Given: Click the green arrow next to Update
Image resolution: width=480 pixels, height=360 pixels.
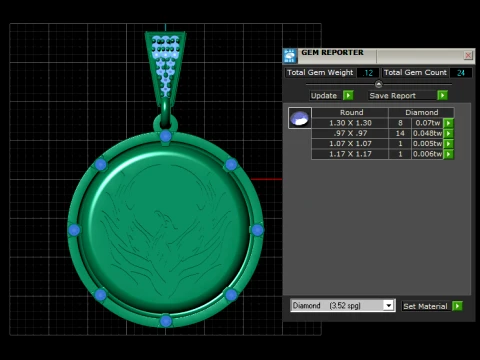Looking at the screenshot, I should 348,96.
